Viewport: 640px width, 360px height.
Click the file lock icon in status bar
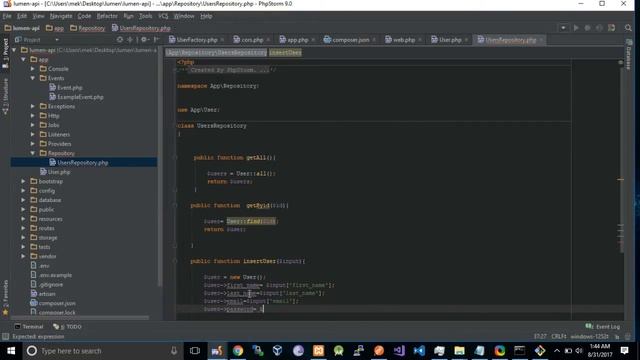[617, 337]
